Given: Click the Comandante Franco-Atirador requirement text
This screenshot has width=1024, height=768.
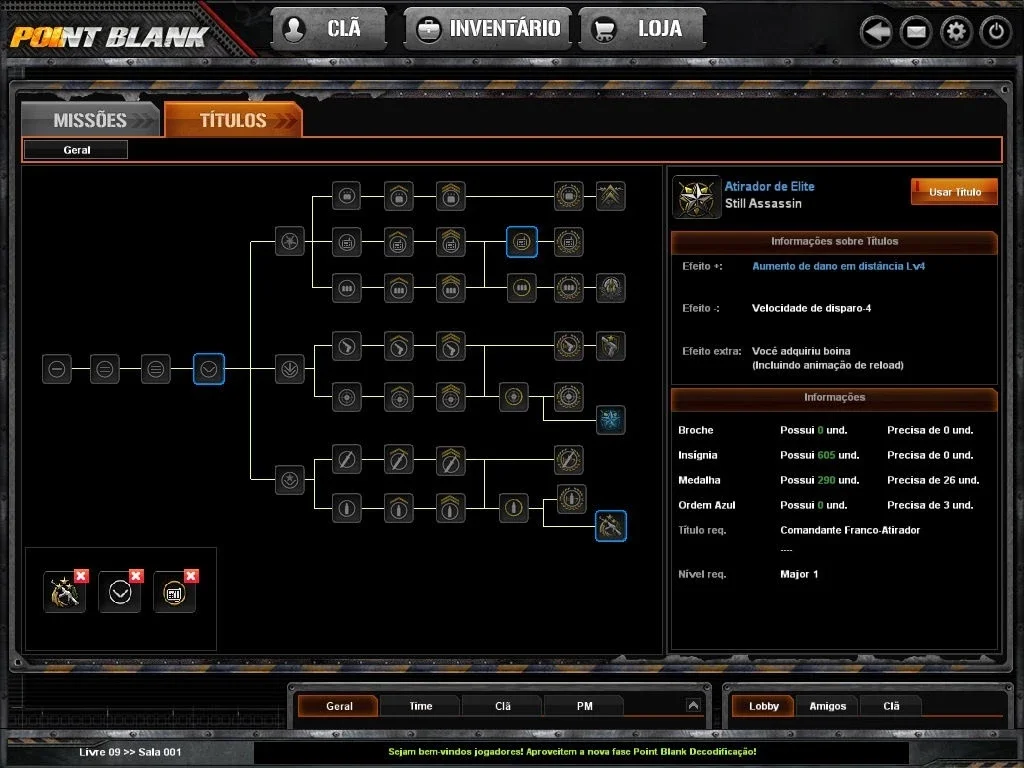Looking at the screenshot, I should coord(850,530).
